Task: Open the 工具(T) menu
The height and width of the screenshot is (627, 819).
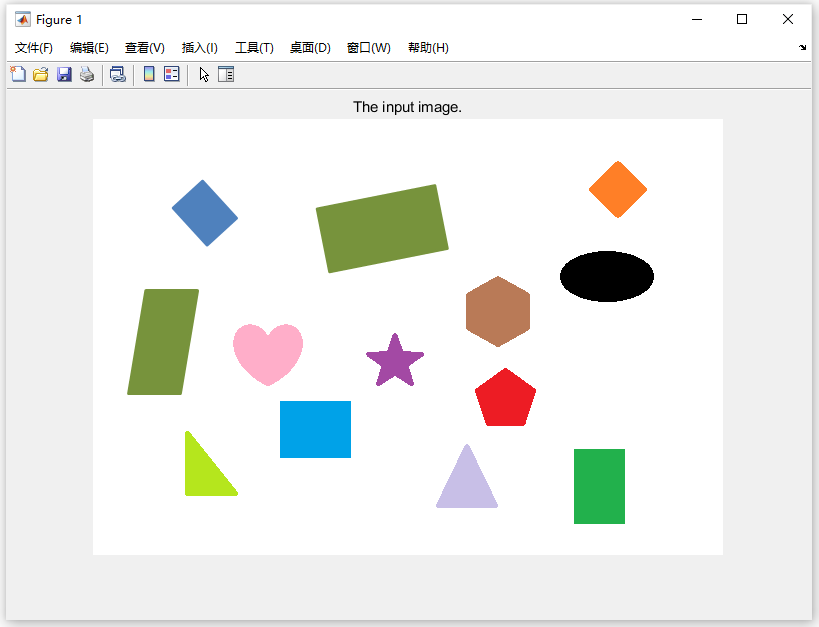Action: 254,48
